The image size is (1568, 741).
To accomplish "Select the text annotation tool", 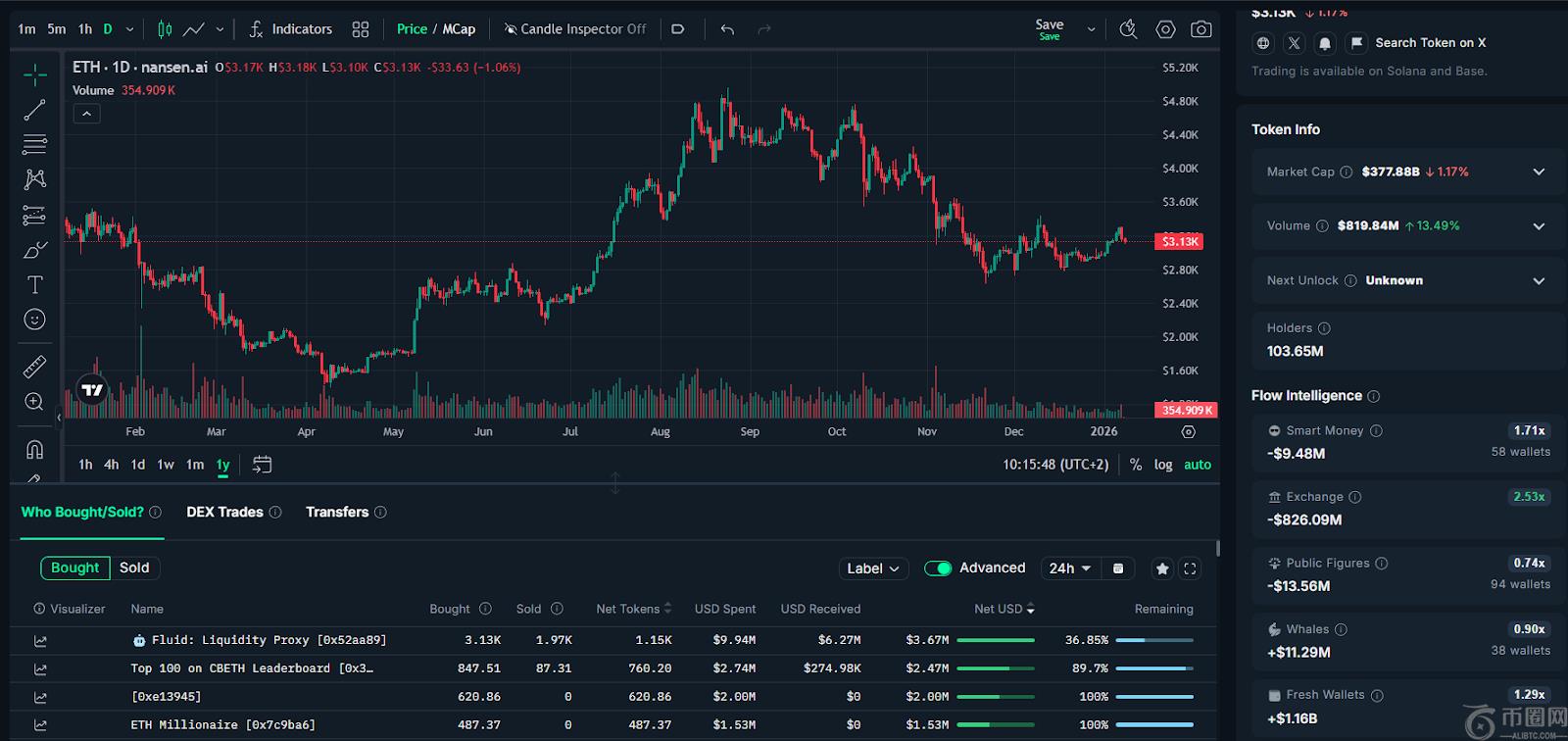I will click(34, 285).
